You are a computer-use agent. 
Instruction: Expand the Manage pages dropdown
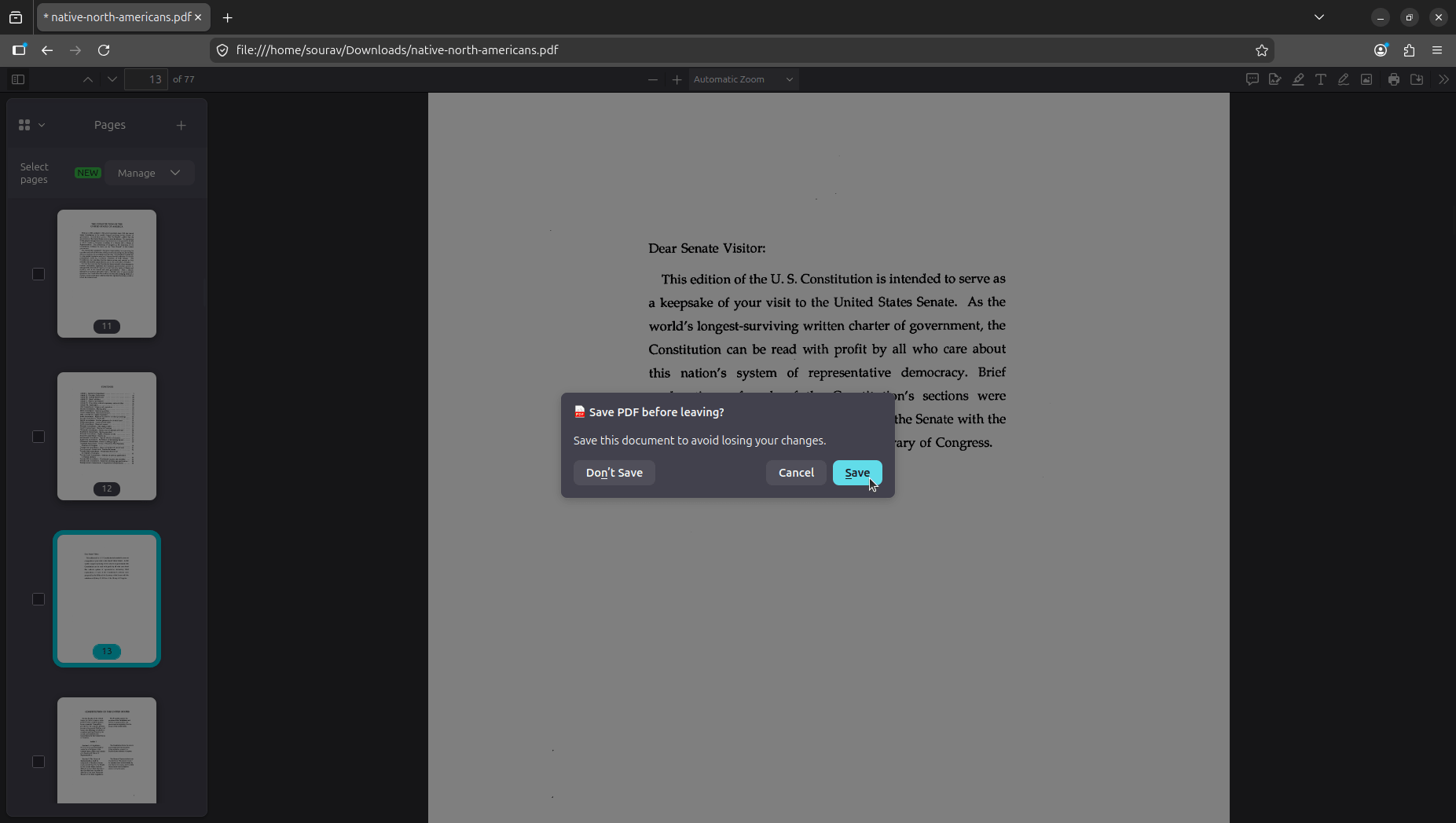click(149, 173)
